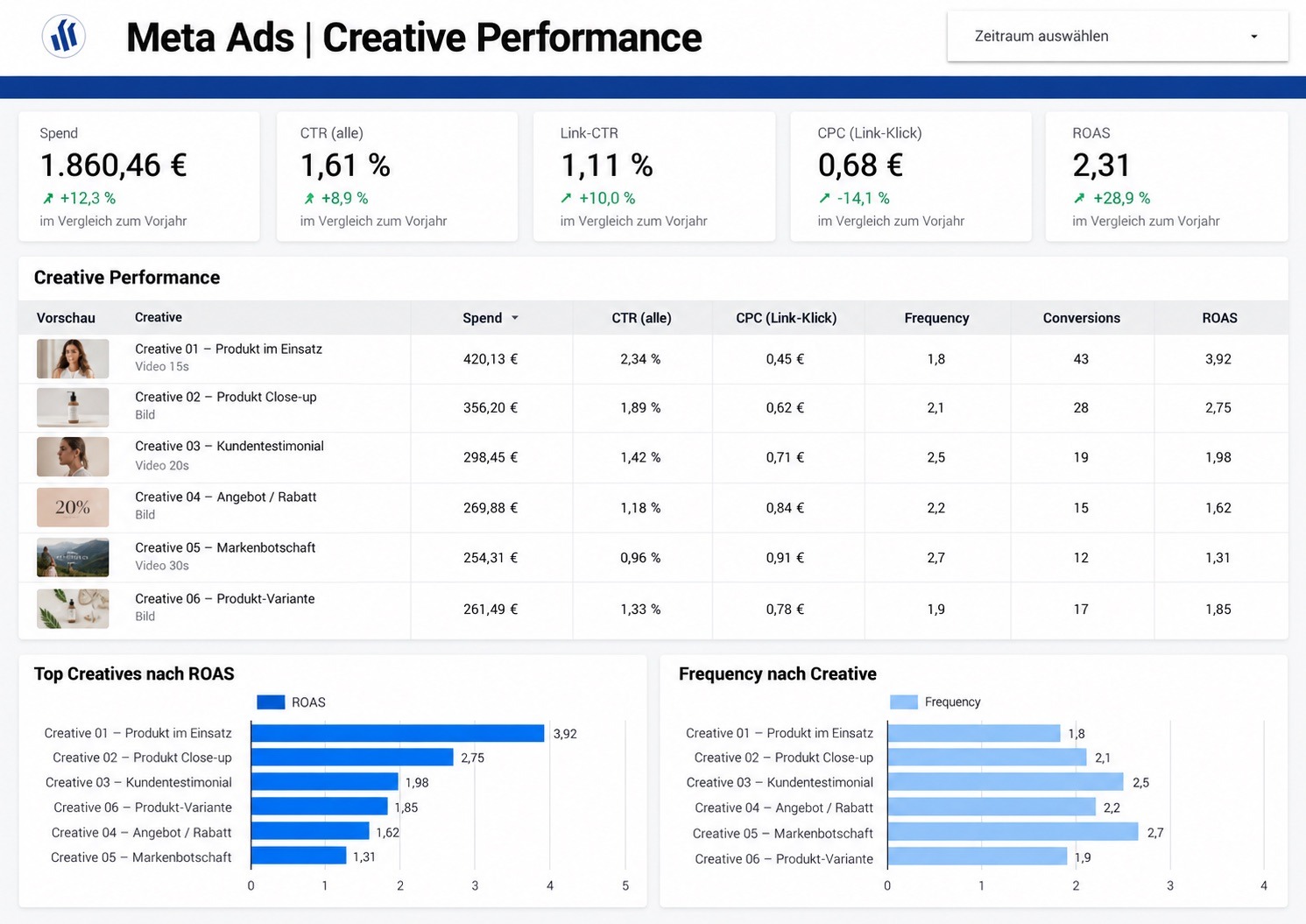The image size is (1306, 924).
Task: Click the green trend arrow under Spend
Action: (48, 199)
